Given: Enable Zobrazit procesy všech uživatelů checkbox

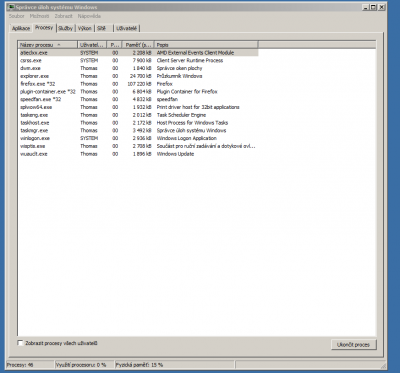Looking at the screenshot, I should pos(21,343).
